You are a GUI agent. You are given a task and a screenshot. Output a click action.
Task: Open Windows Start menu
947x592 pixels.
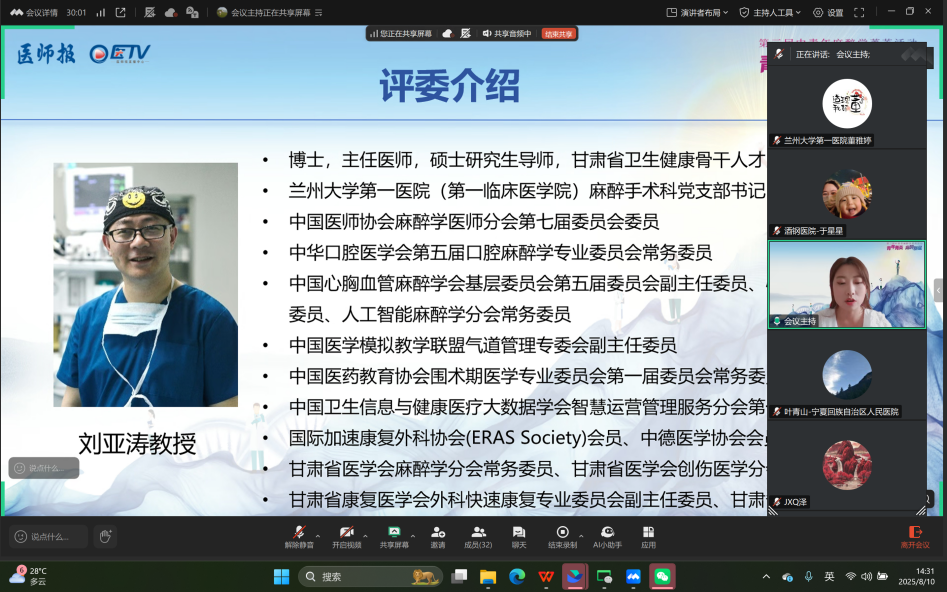[x=281, y=576]
